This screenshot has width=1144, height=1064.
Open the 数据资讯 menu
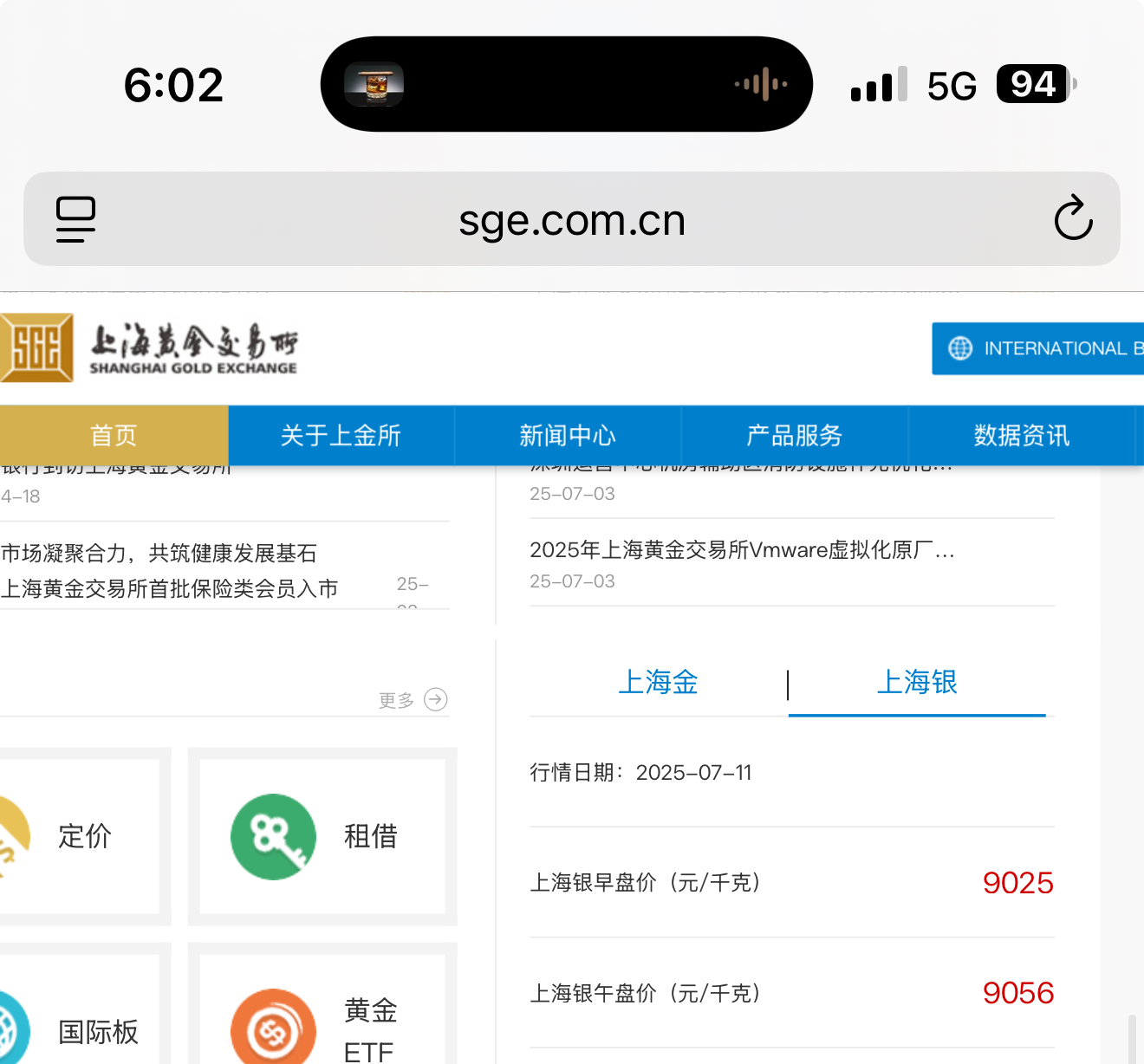click(x=1022, y=435)
